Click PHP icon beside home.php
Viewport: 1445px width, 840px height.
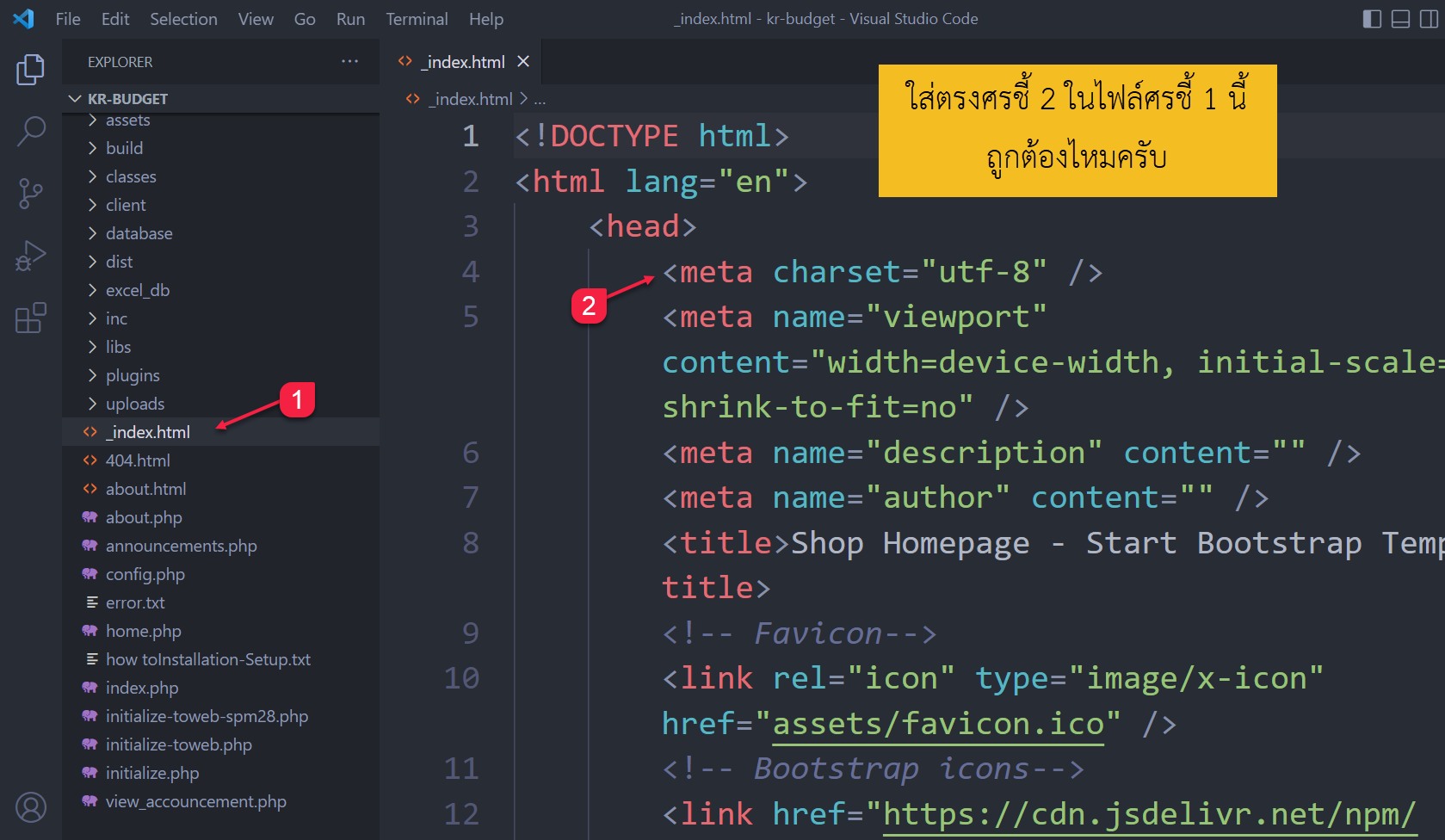click(x=90, y=631)
